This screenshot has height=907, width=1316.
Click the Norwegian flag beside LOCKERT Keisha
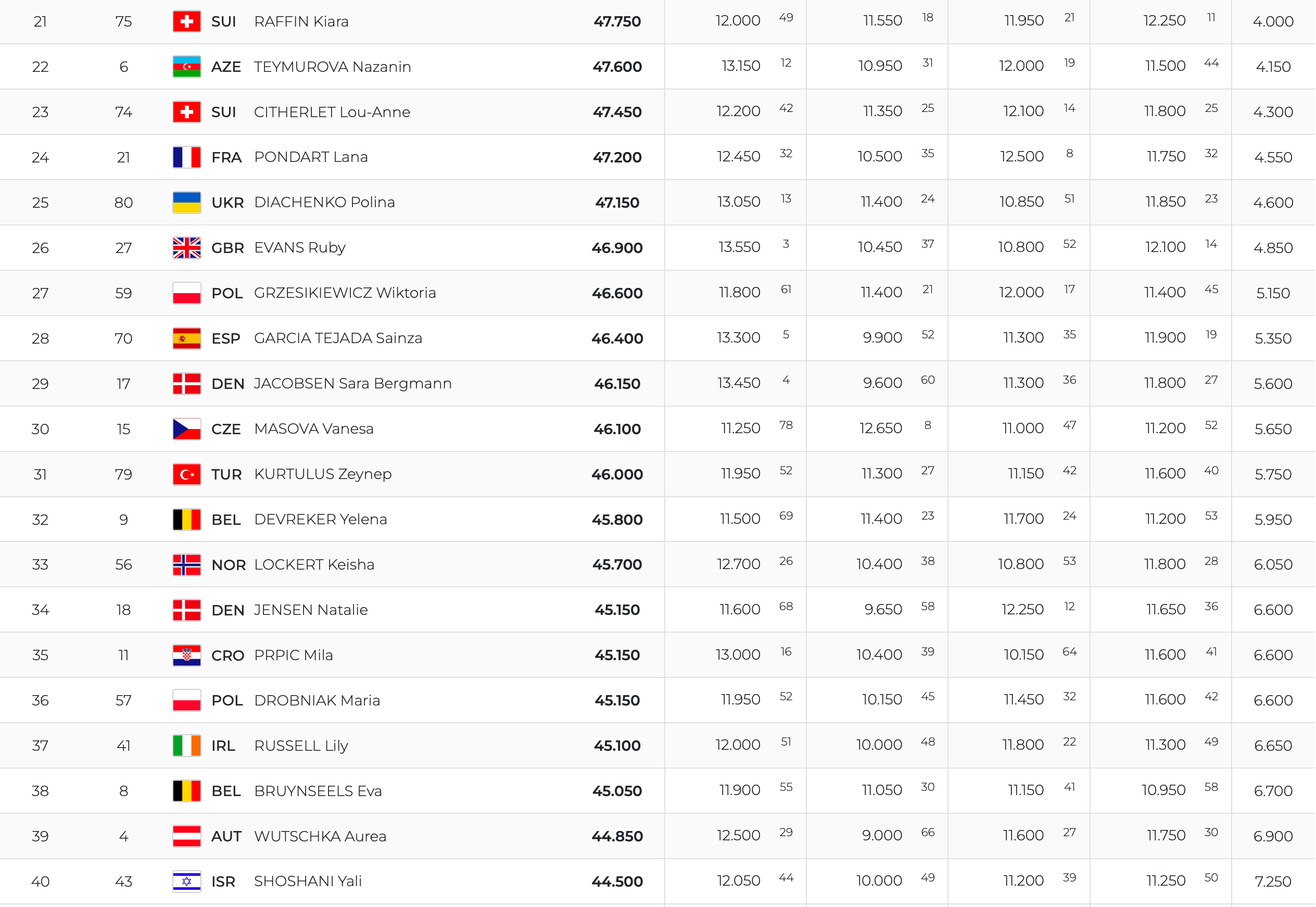click(x=186, y=564)
